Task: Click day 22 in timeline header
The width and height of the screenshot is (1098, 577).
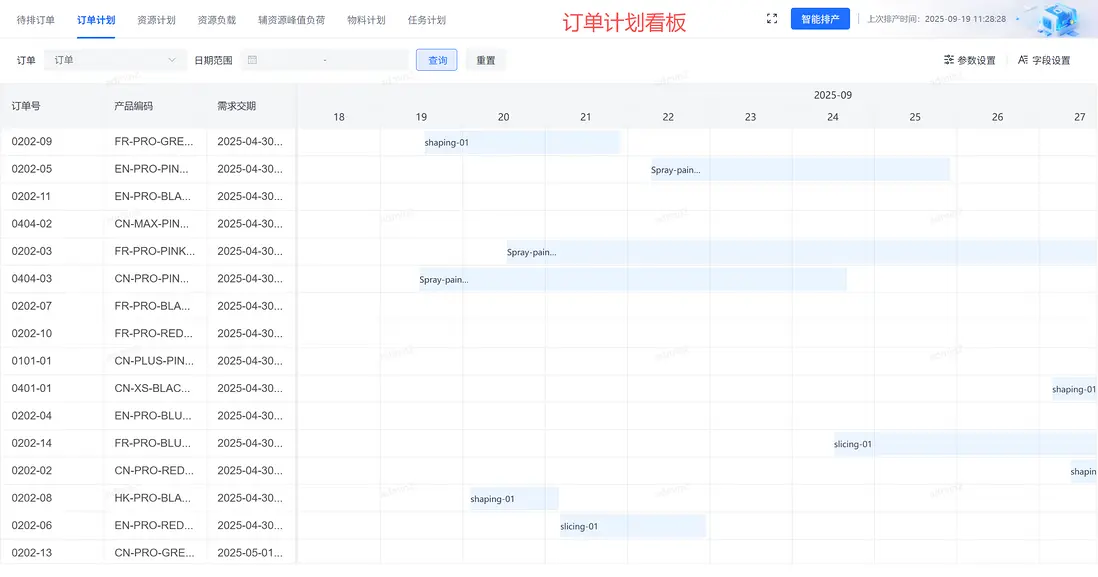Action: 668,117
